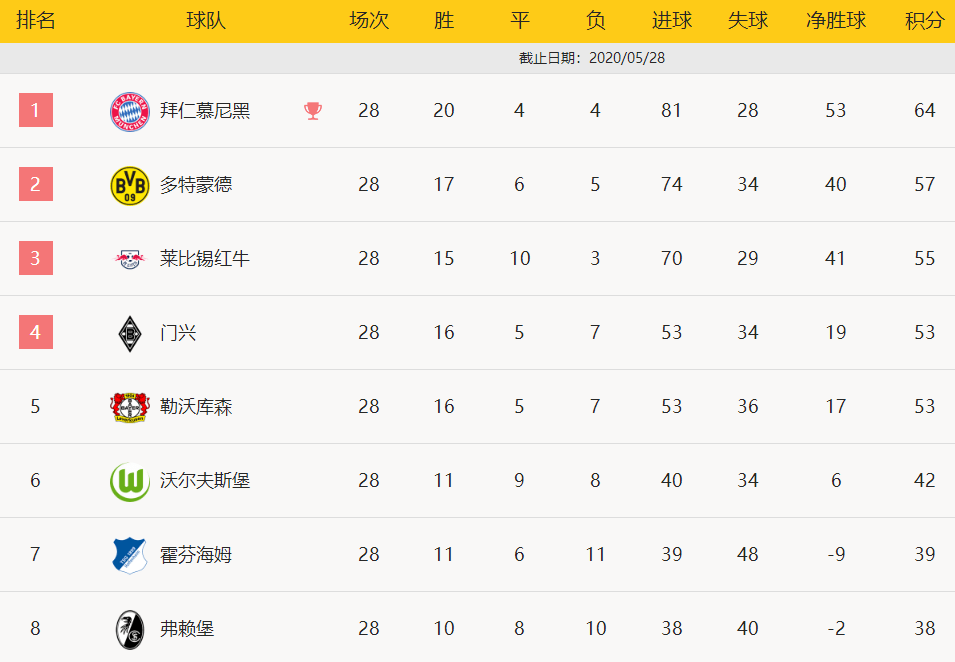Open the 沃尔夫斯堡 team name link
955x662 pixels.
click(x=205, y=481)
